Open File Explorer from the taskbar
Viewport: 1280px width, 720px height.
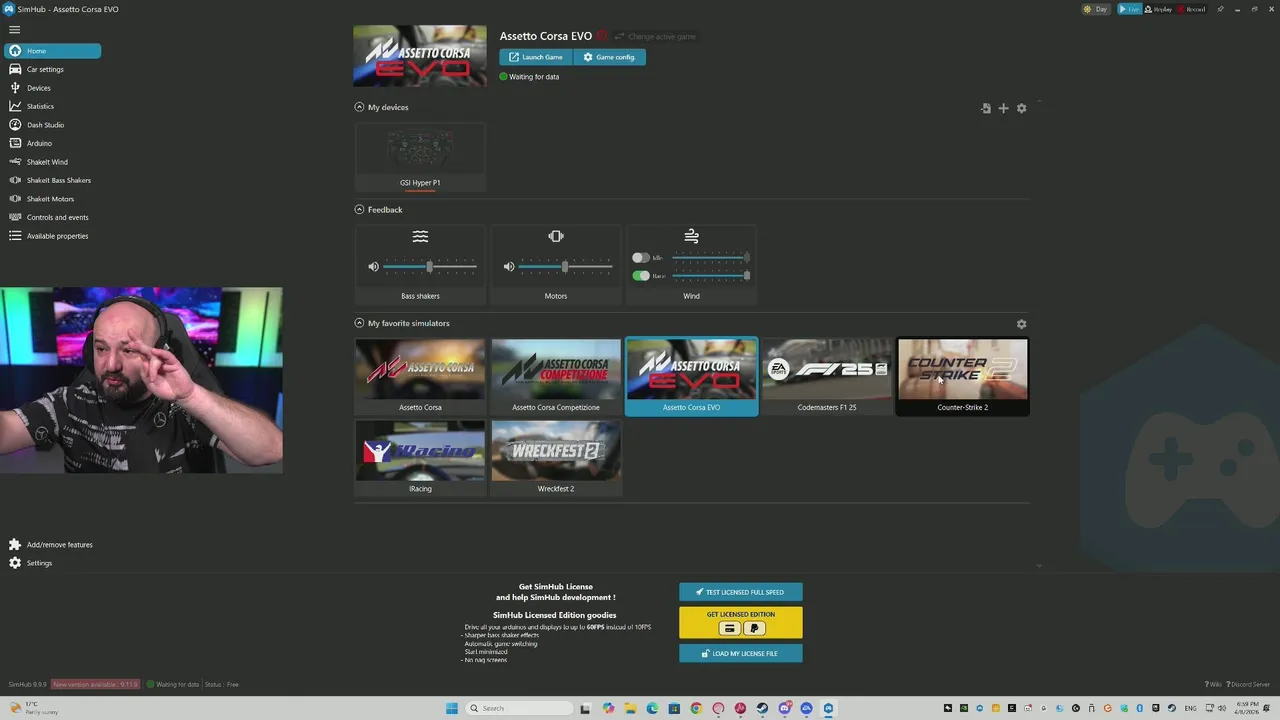tap(630, 708)
